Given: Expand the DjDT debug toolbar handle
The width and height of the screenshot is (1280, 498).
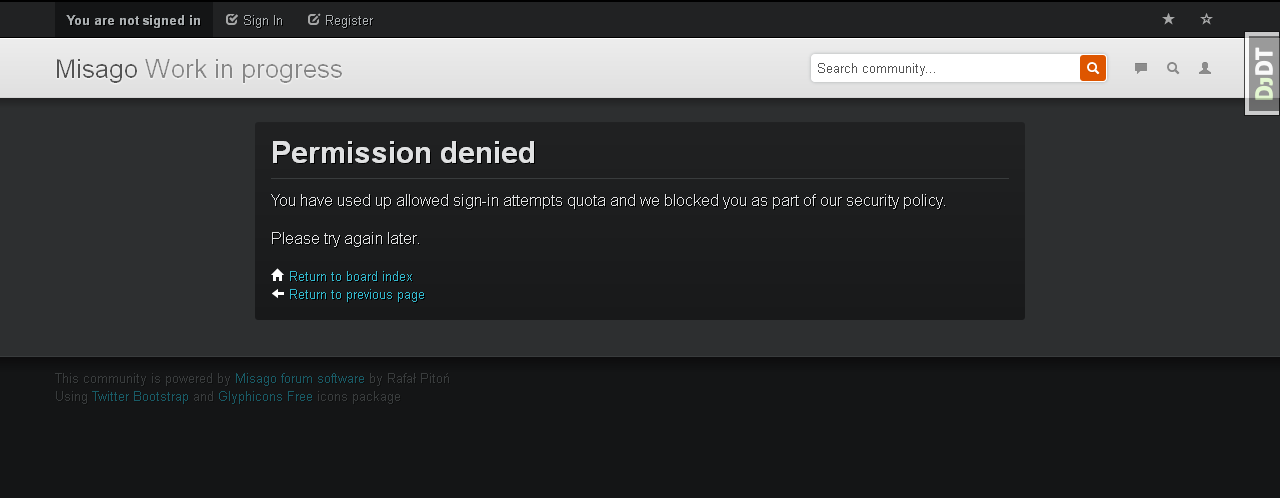Looking at the screenshot, I should [1263, 74].
